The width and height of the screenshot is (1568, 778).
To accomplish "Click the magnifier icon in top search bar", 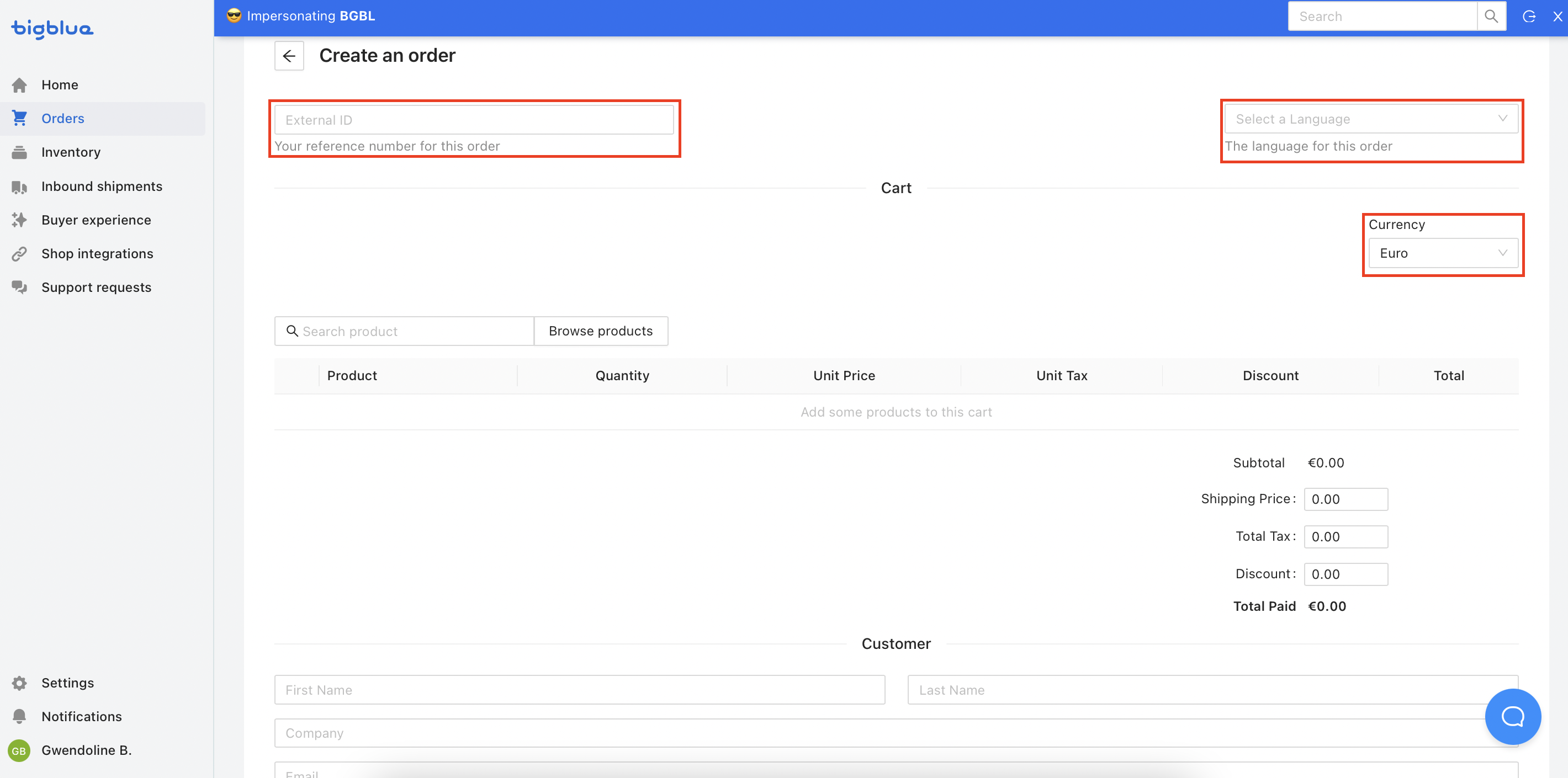I will [x=1491, y=17].
